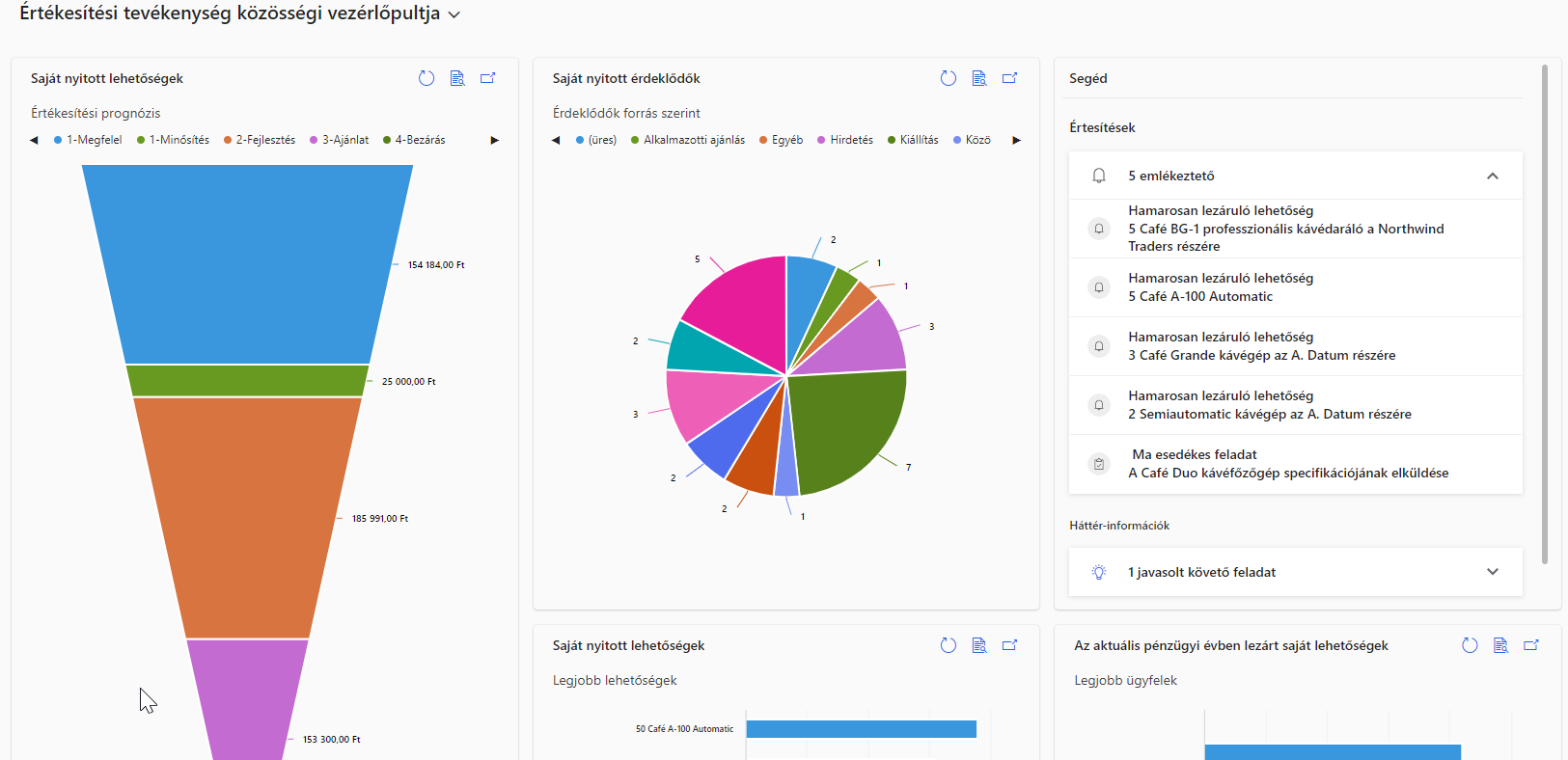Toggle the 3-Ajánlat legend series
The image size is (1568, 760).
tap(339, 140)
